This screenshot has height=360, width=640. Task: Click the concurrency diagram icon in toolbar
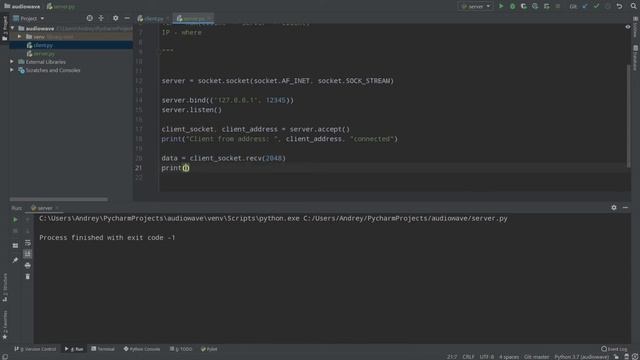coord(547,6)
